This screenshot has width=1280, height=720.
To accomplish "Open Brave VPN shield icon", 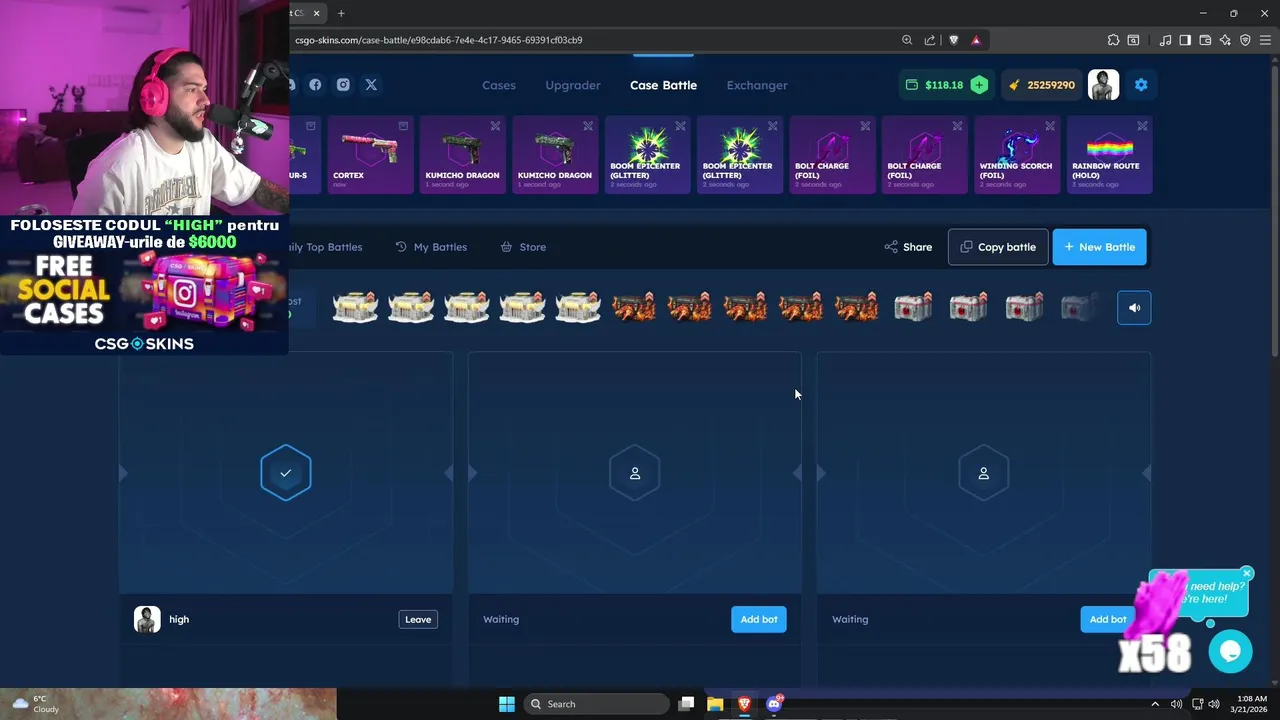I will 1245,40.
